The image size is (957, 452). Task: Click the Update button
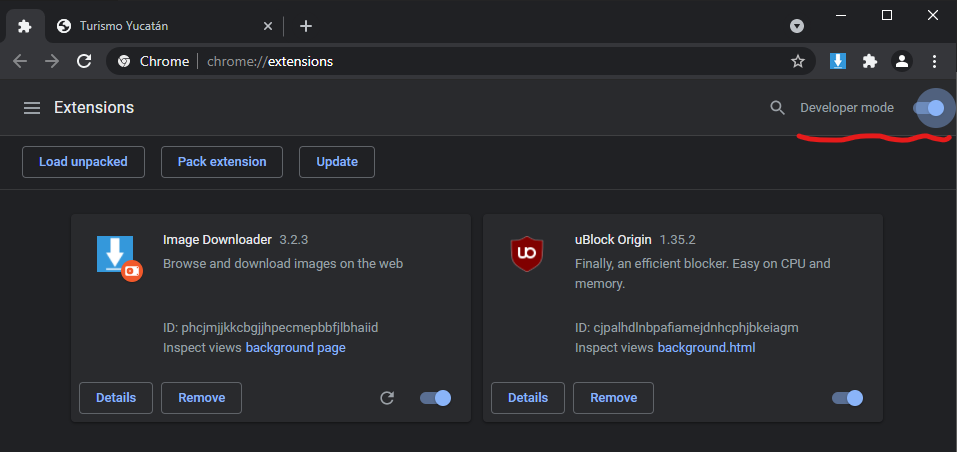[337, 162]
